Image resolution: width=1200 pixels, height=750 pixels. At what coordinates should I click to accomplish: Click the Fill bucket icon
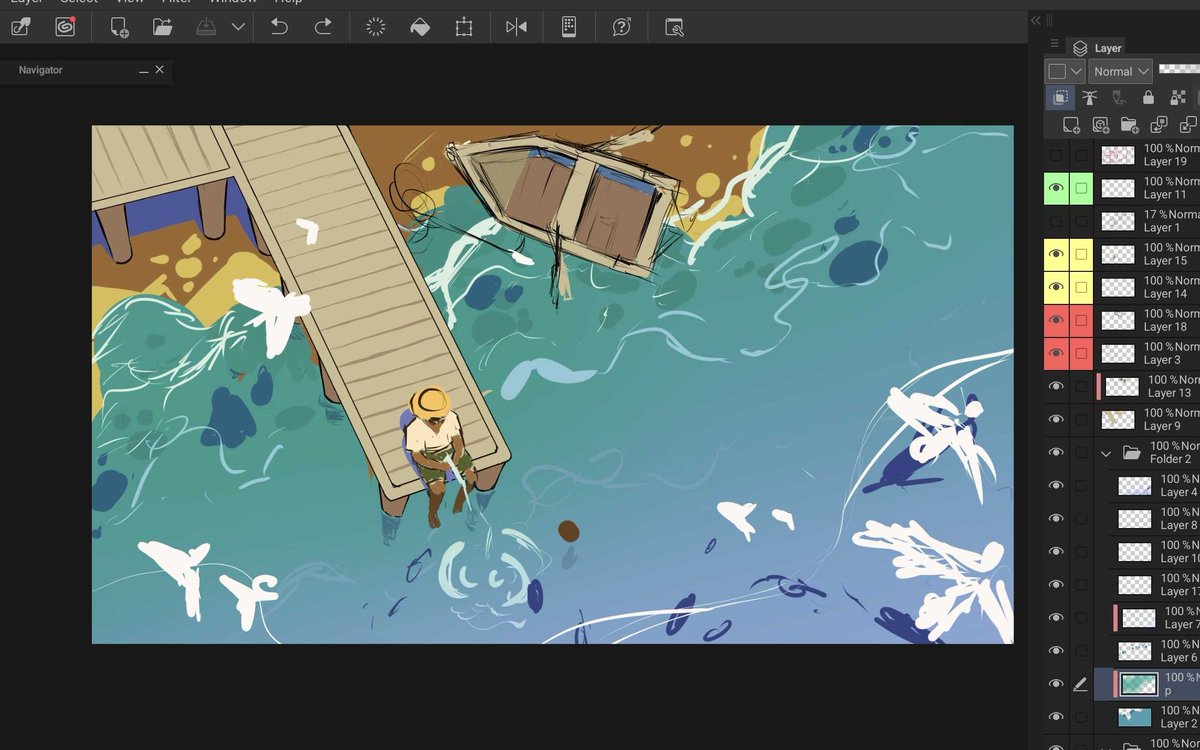[420, 28]
